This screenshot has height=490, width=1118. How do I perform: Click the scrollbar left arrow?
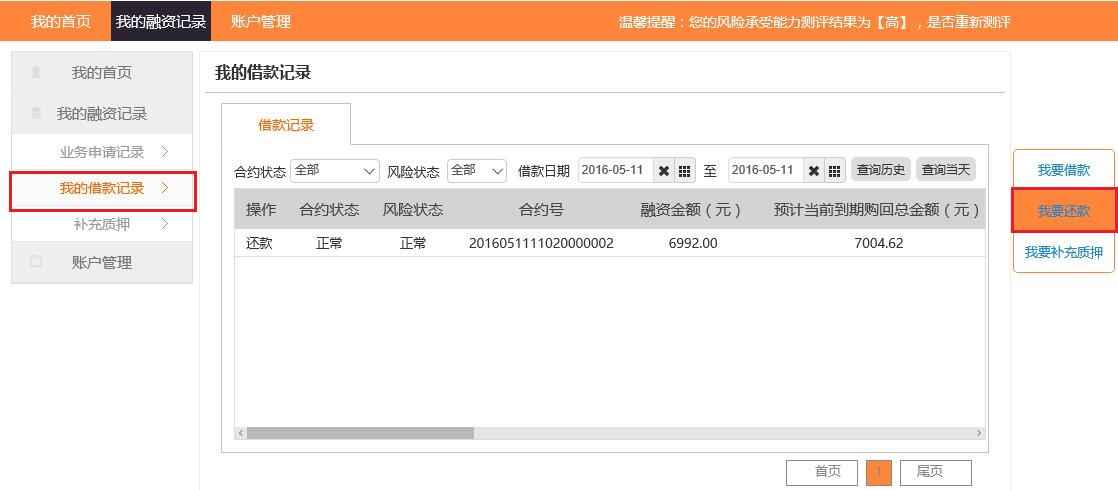(241, 433)
